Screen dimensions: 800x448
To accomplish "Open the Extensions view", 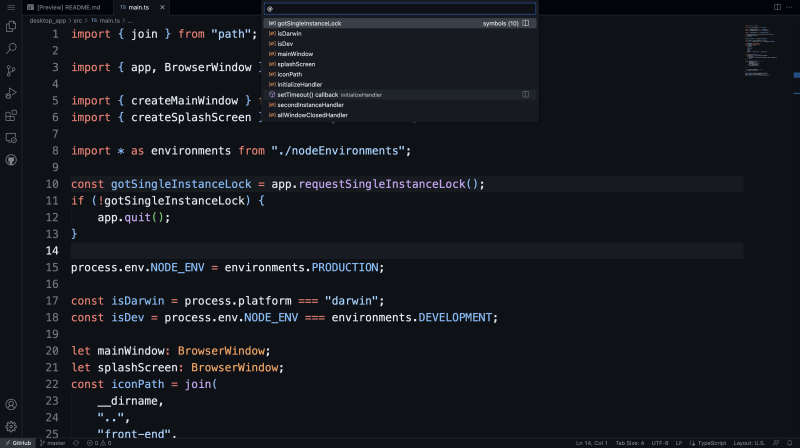I will pos(11,115).
